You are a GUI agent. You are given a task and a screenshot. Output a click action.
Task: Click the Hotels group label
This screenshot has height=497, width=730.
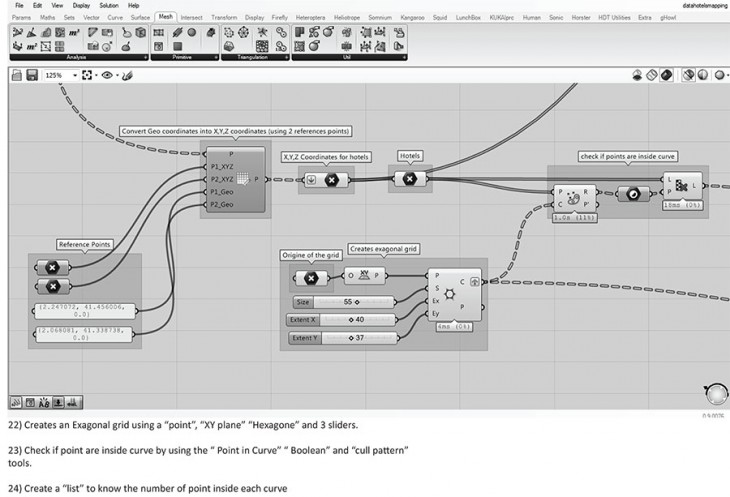click(x=410, y=156)
